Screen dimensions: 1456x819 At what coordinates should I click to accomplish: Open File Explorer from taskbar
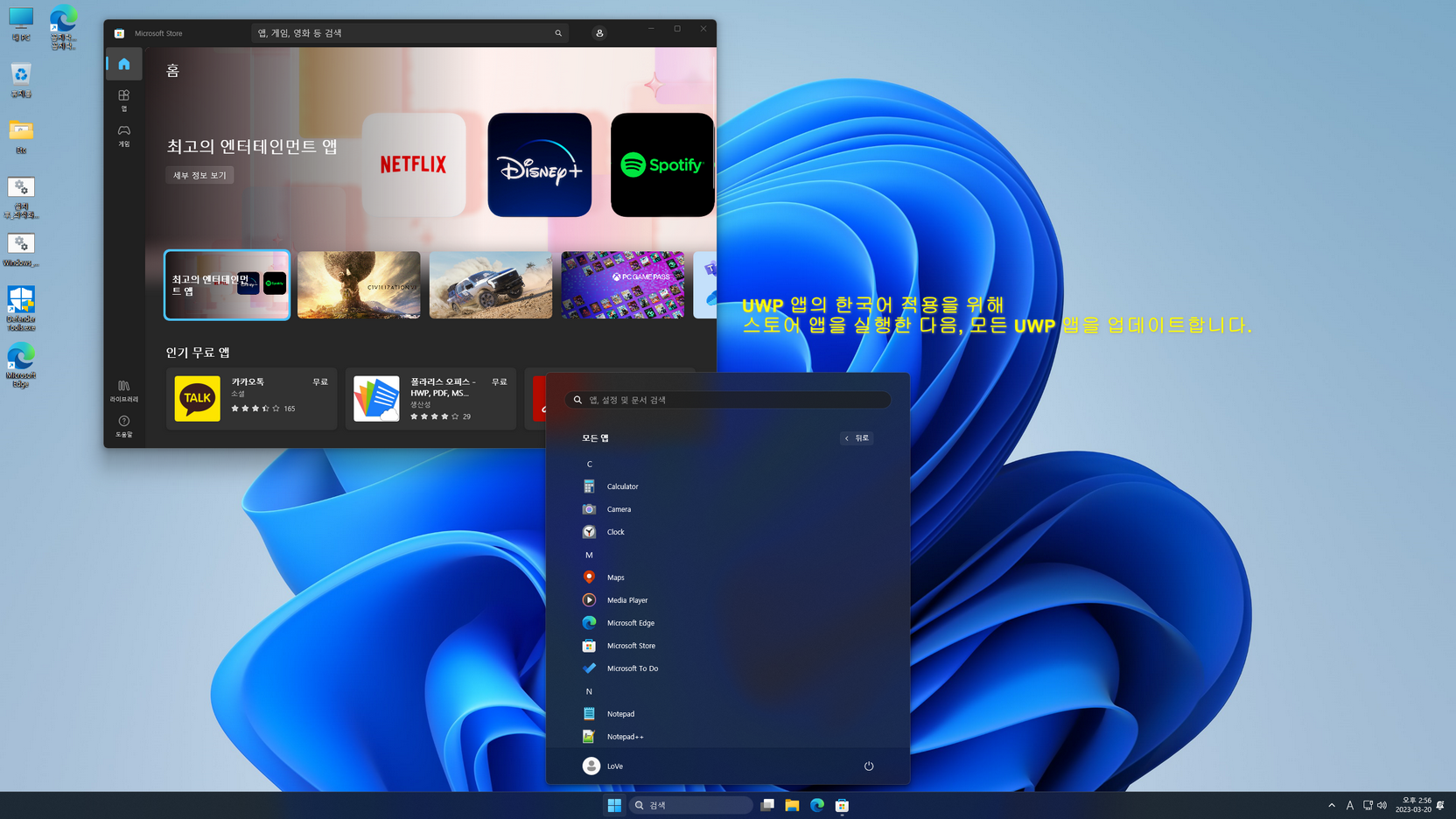792,805
